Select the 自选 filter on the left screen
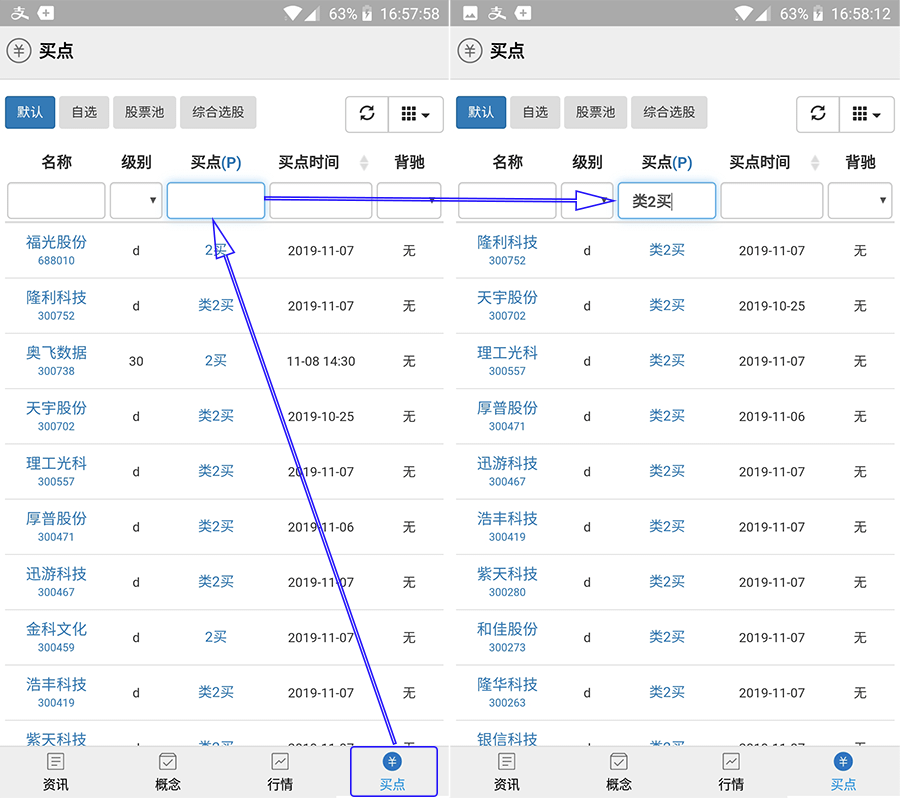The width and height of the screenshot is (900, 798). tap(84, 112)
